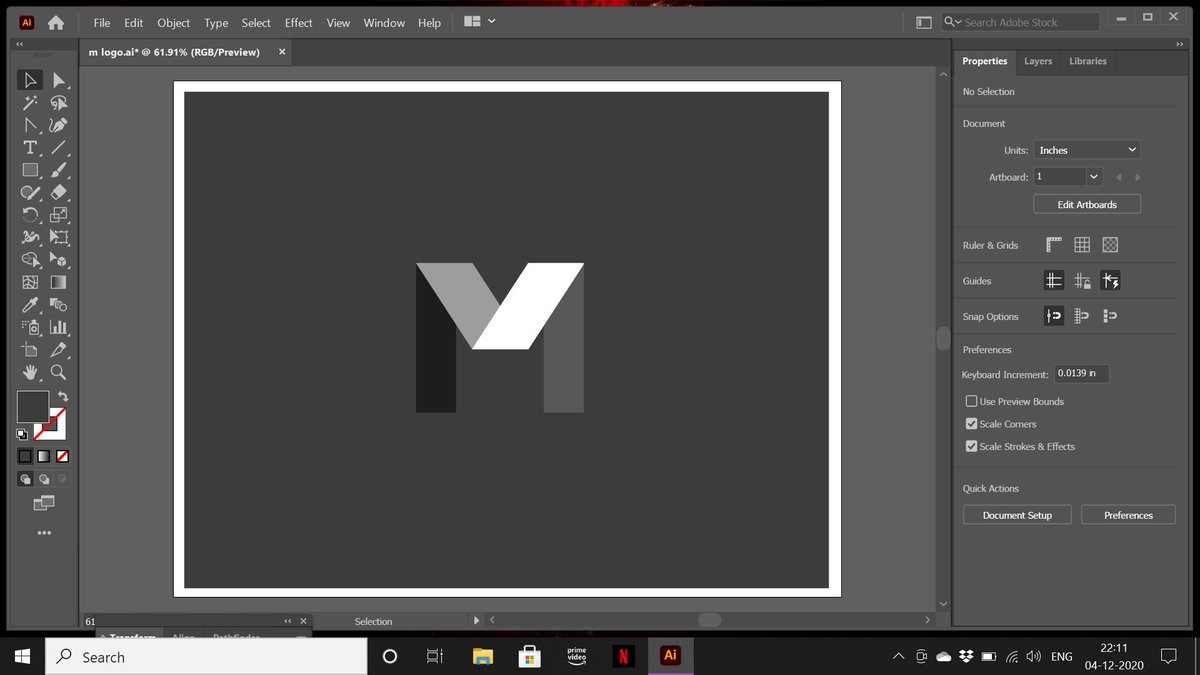Set paint to None swatch

[63, 456]
